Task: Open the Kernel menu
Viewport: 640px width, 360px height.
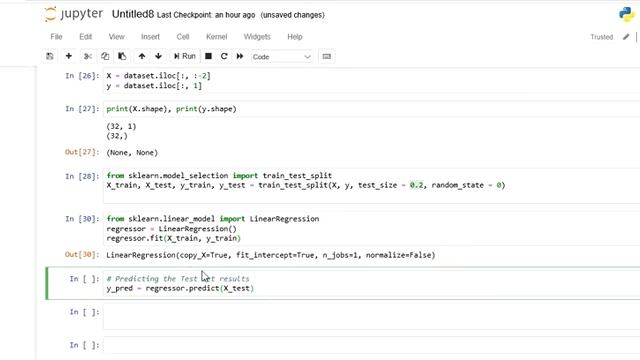Action: [216, 37]
